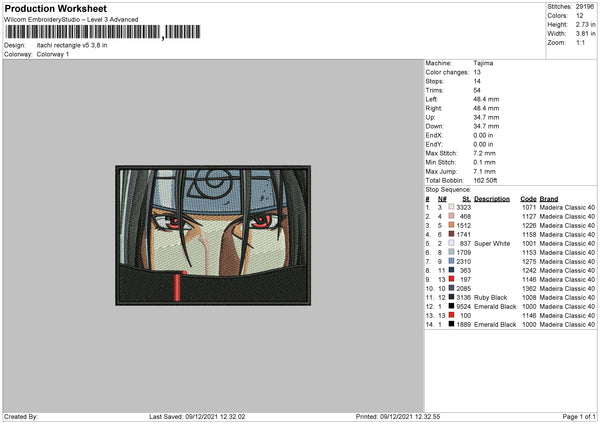This screenshot has width=600, height=424.
Task: Click the design name 'itachi rectangle v5 3,8 in'
Action: [72, 45]
